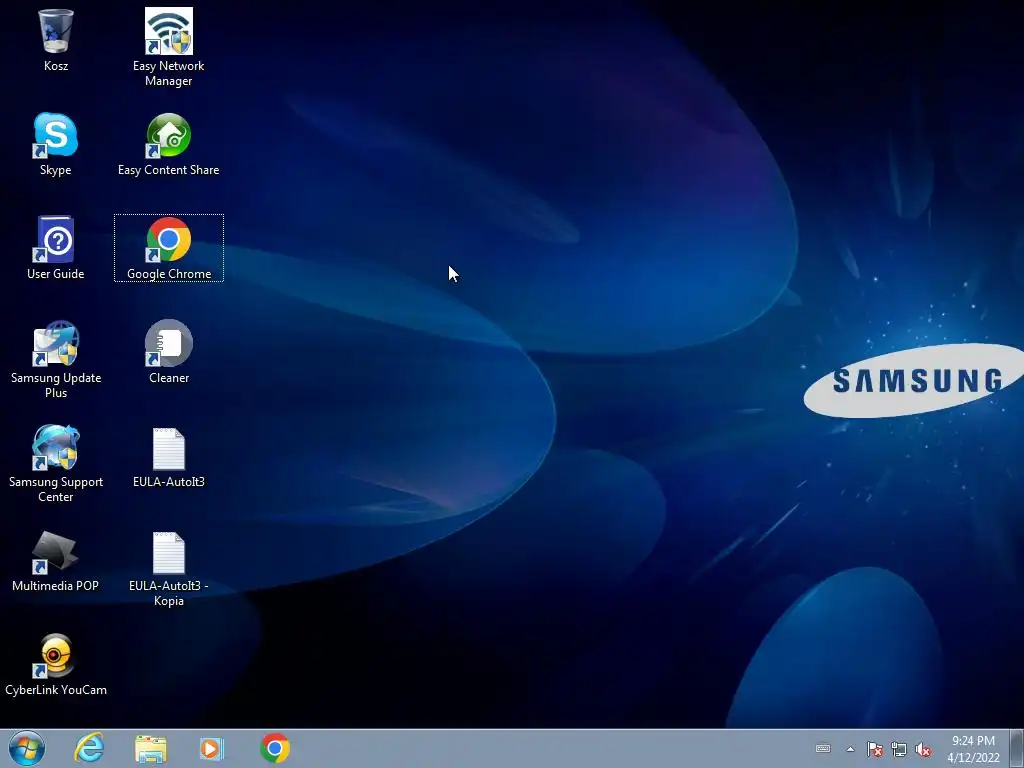Image resolution: width=1024 pixels, height=768 pixels.
Task: Open Windows Explorer from the taskbar
Action: click(151, 748)
